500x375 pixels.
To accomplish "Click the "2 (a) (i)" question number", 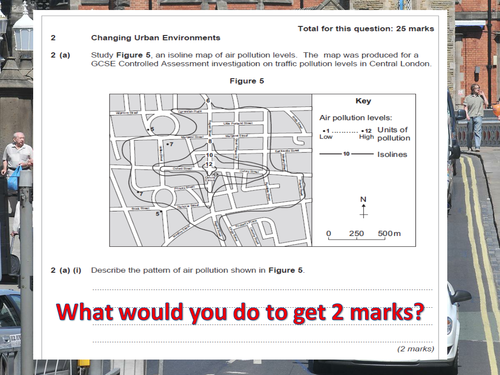I will click(x=66, y=270).
